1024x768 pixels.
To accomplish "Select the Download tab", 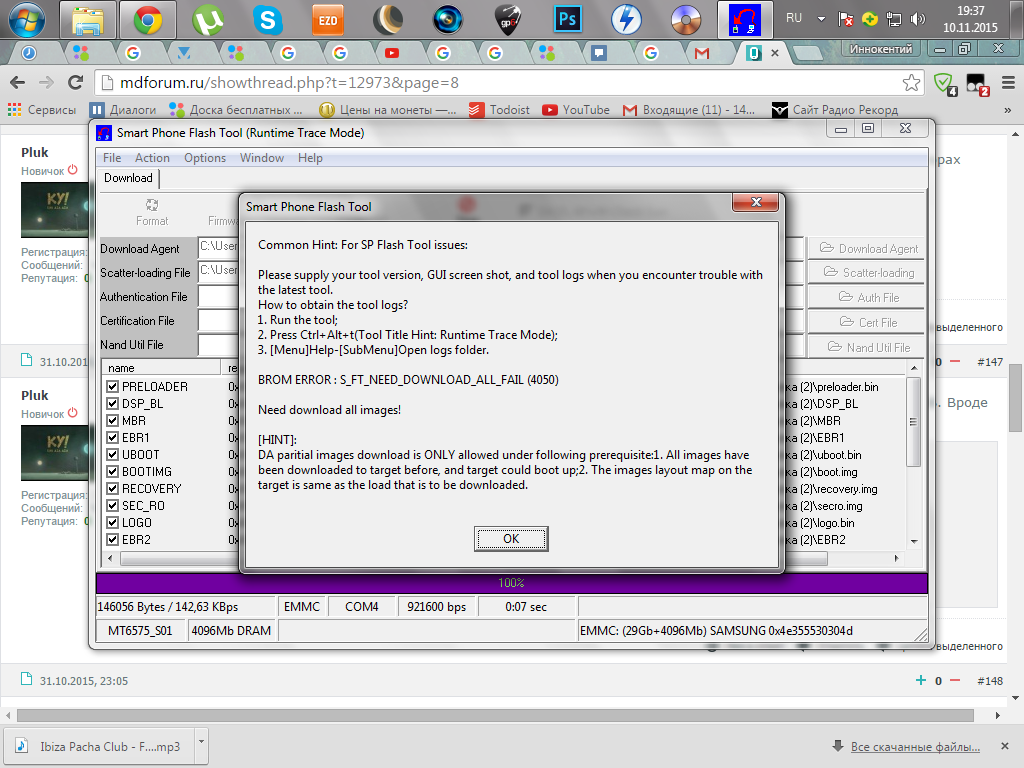I will tap(129, 178).
